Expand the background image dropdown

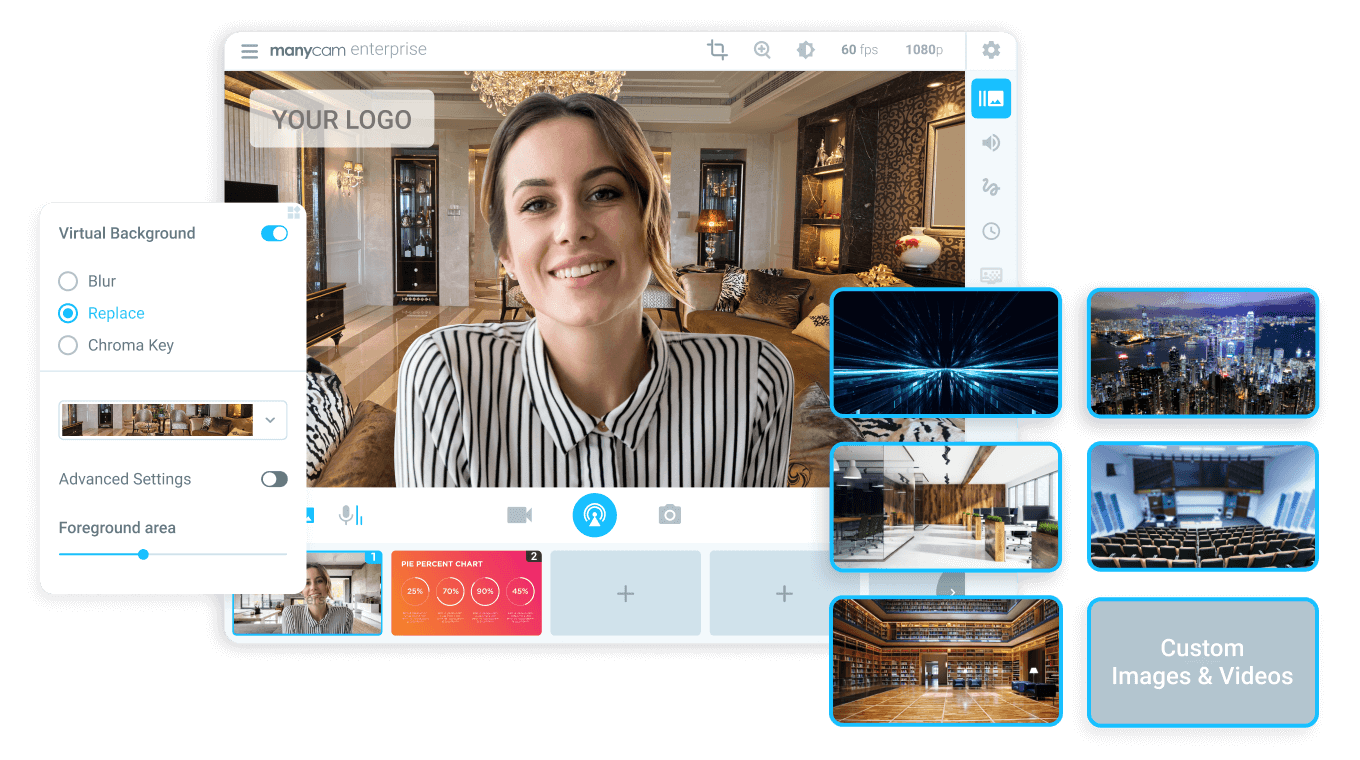(x=270, y=420)
